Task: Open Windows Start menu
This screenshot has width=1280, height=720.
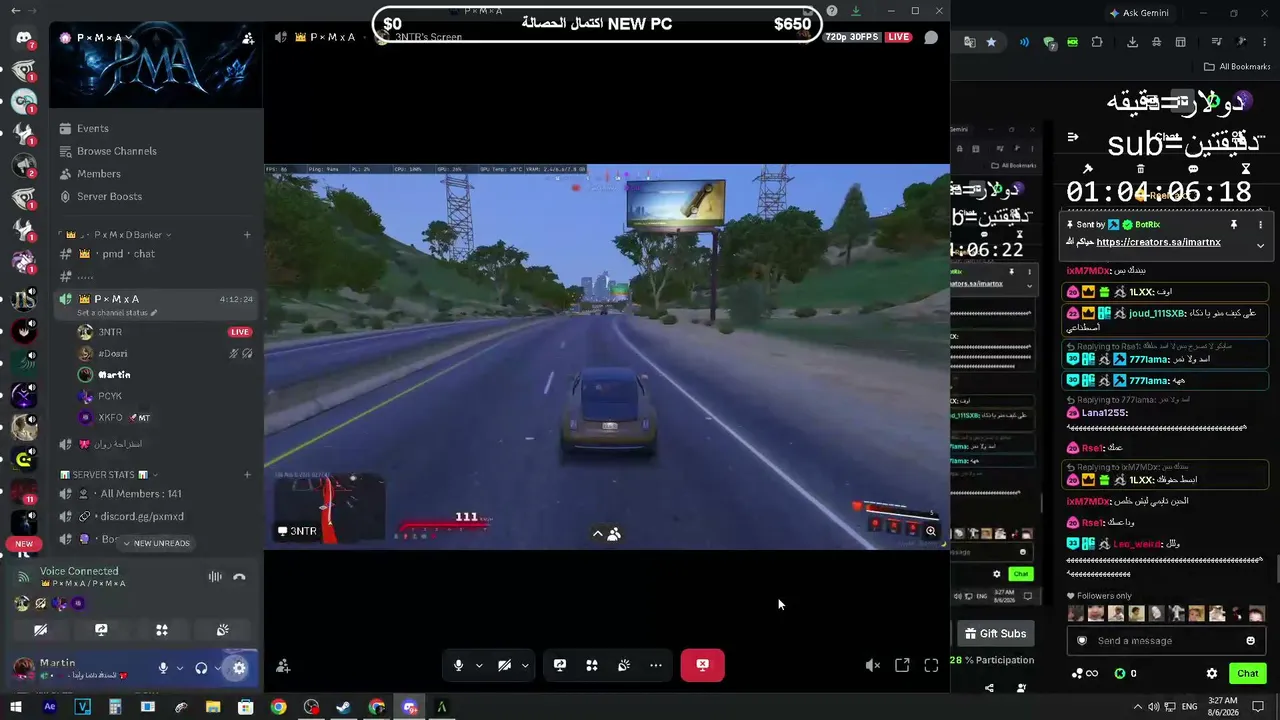Action: (15, 707)
